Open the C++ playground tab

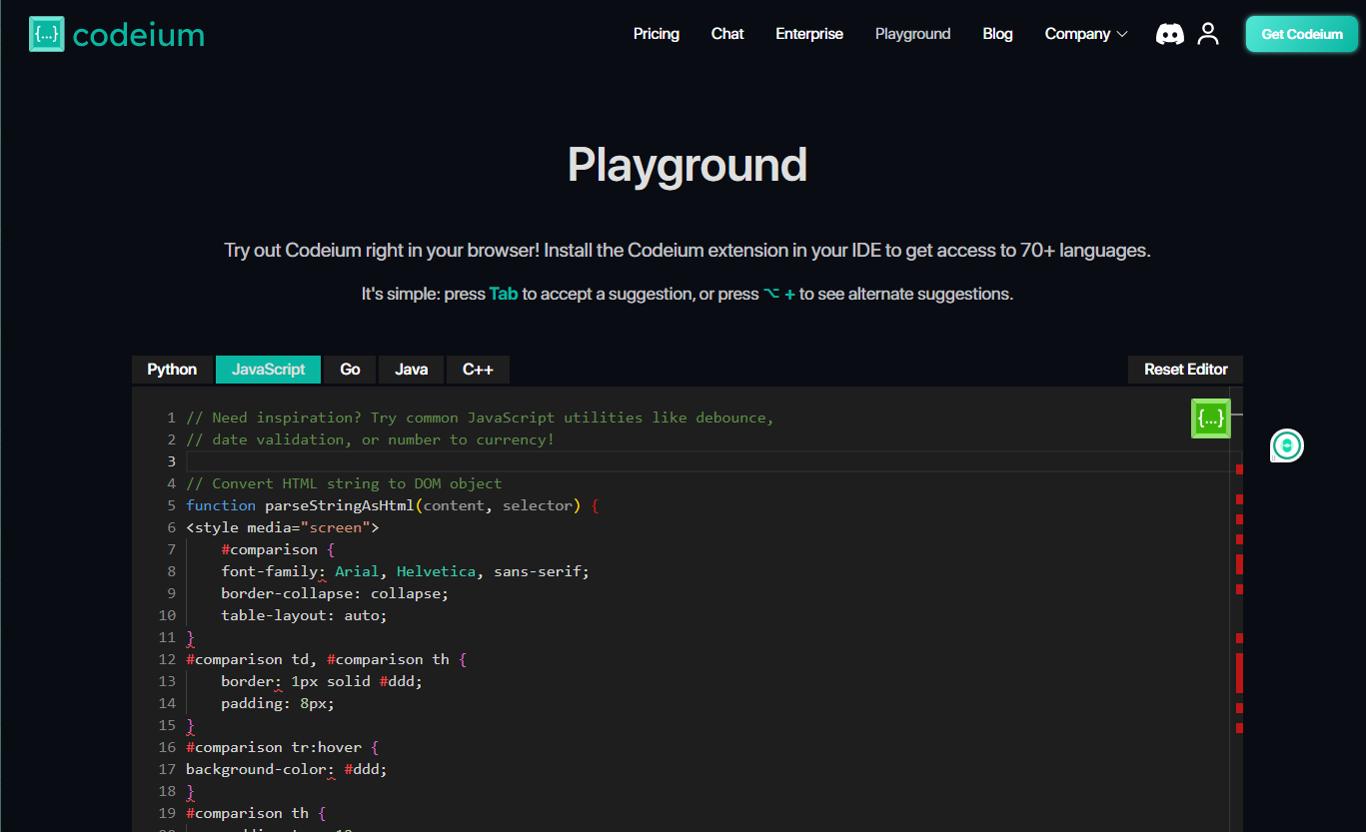[477, 369]
